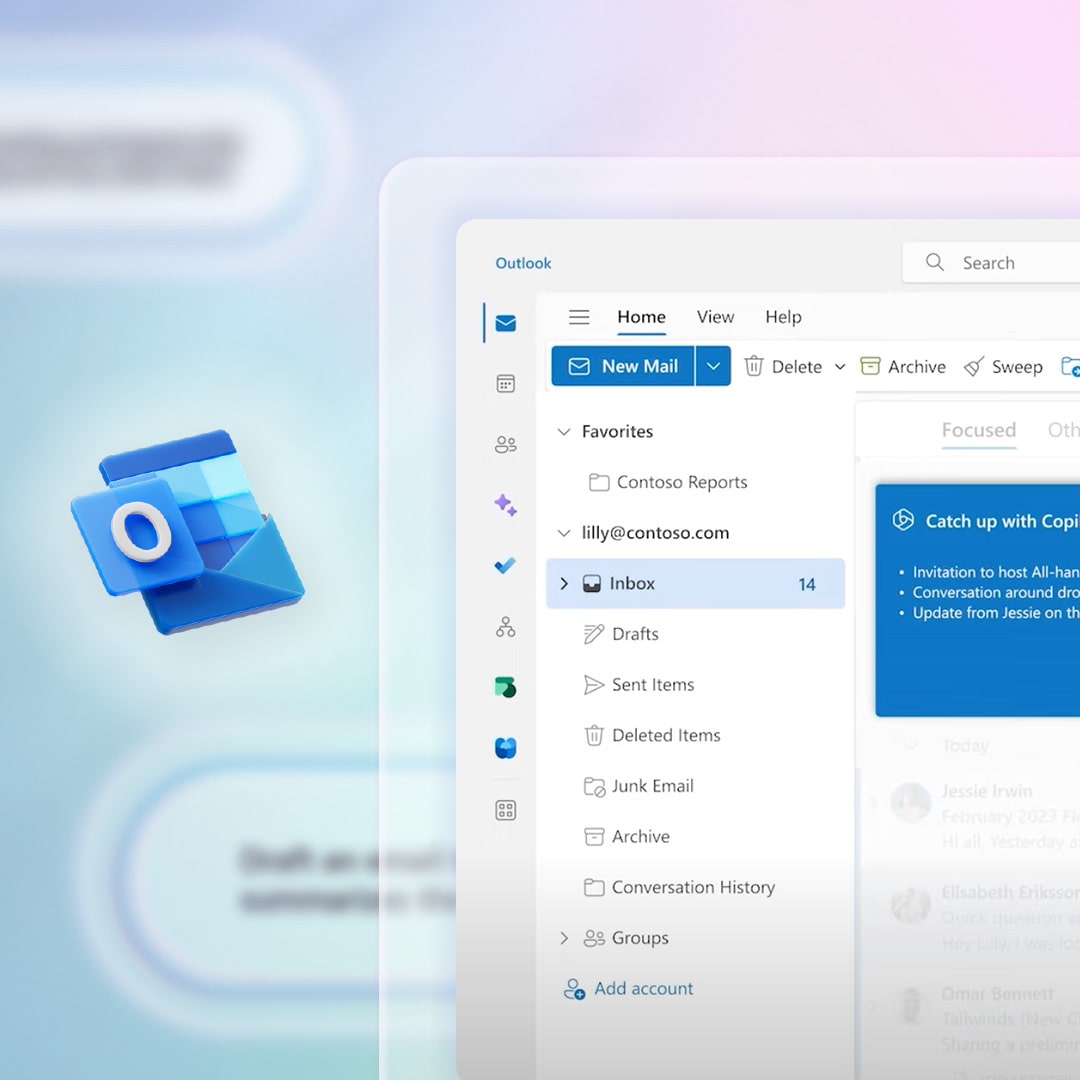Screen dimensions: 1080x1080
Task: Collapse the Favorites section
Action: (564, 432)
